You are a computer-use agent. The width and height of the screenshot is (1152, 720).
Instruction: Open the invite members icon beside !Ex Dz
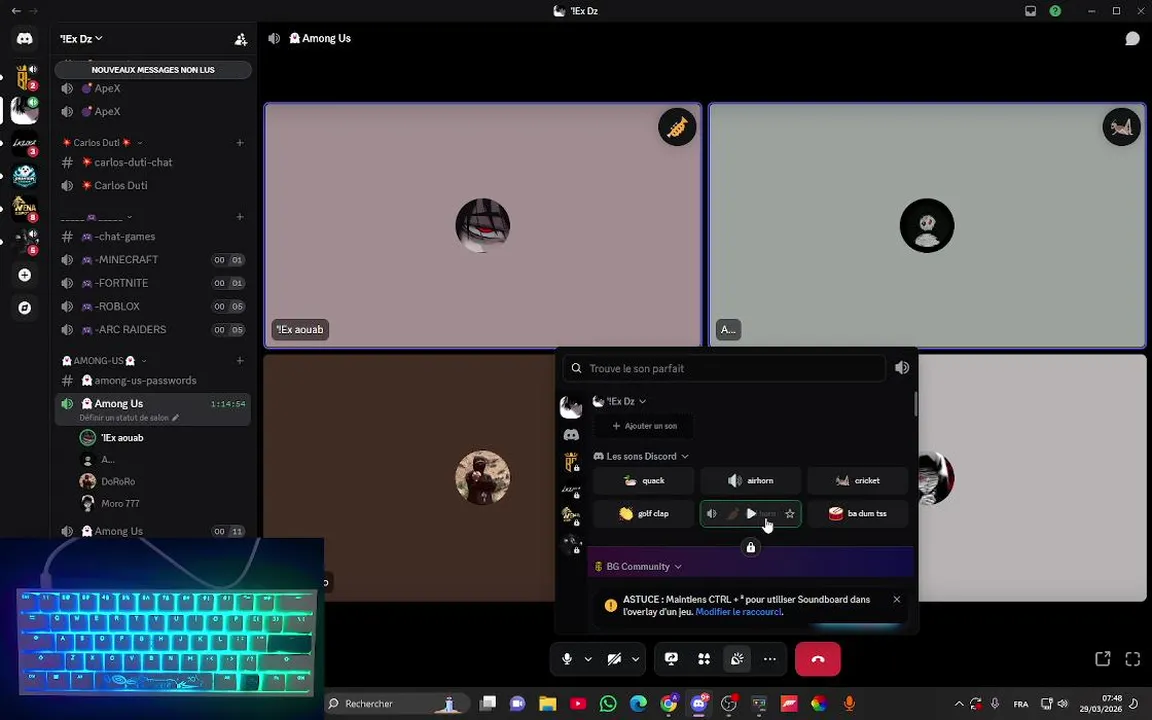coord(240,39)
